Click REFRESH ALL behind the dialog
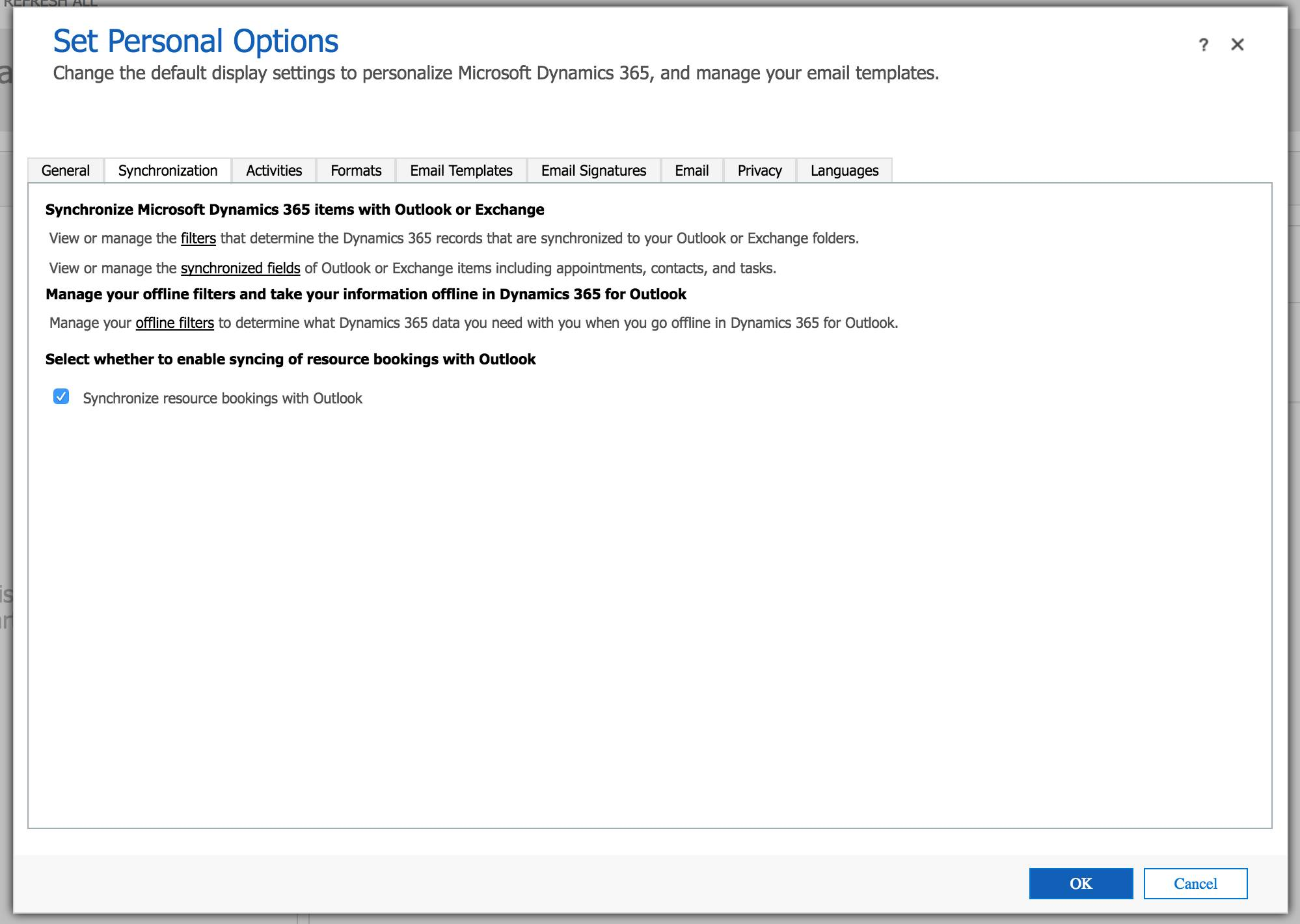 pos(52,3)
